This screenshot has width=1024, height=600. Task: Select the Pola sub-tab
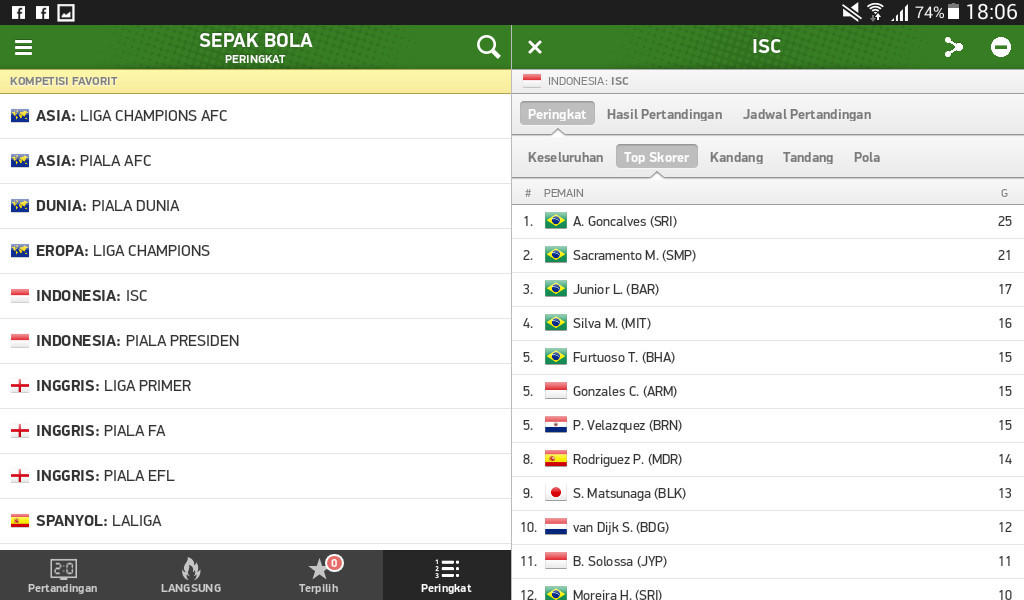867,157
